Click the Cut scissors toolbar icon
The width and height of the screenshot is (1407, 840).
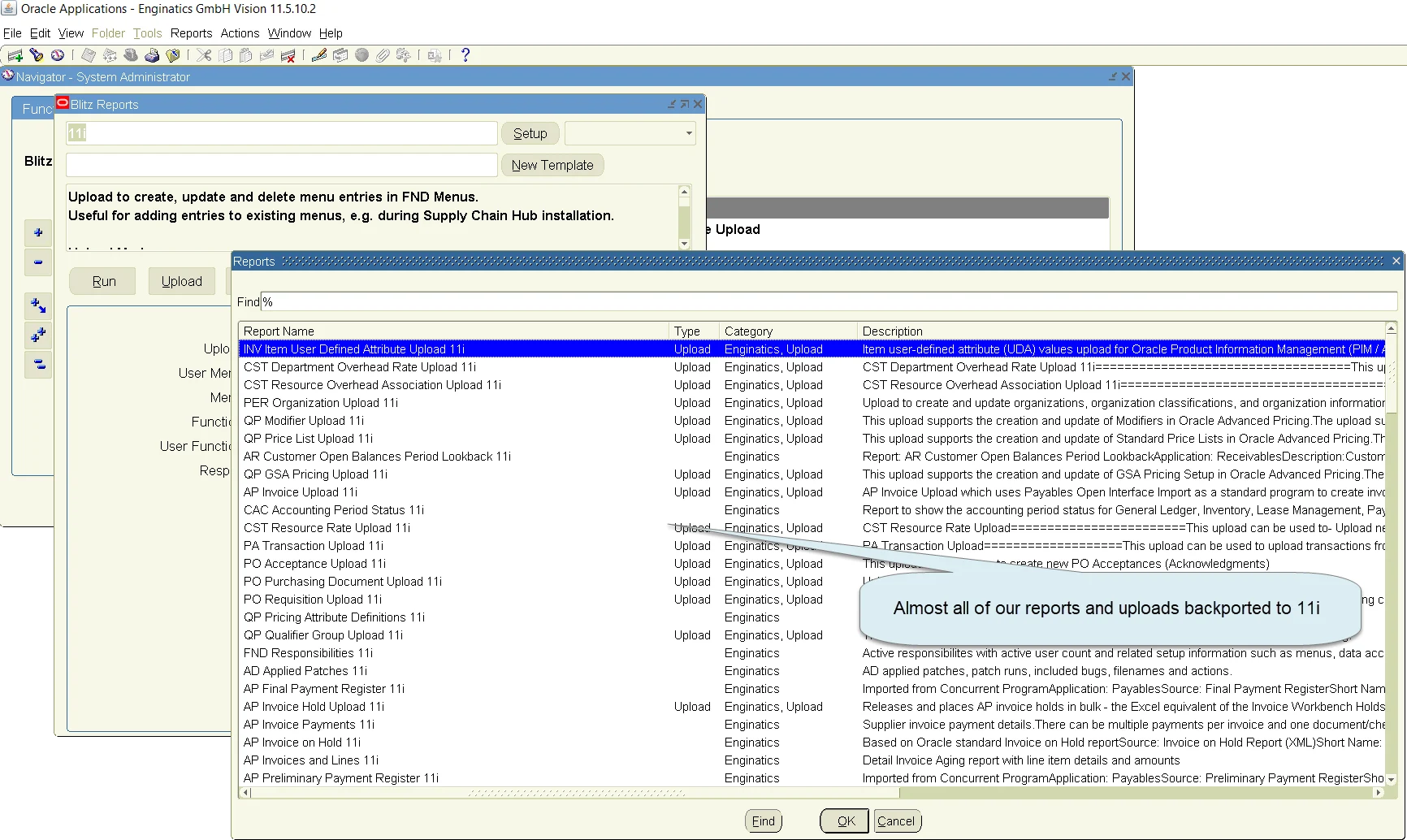pyautogui.click(x=204, y=55)
